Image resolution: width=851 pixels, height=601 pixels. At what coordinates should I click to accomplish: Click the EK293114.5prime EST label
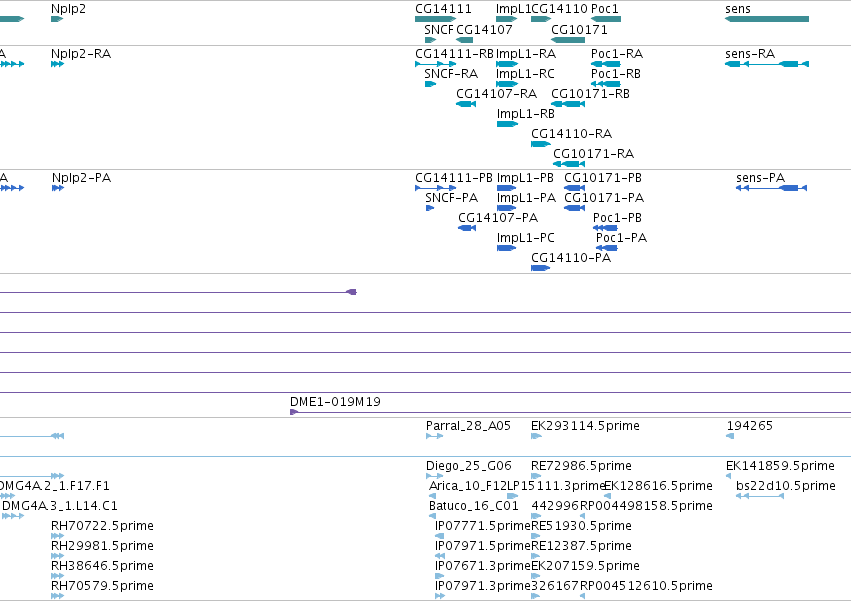[586, 426]
